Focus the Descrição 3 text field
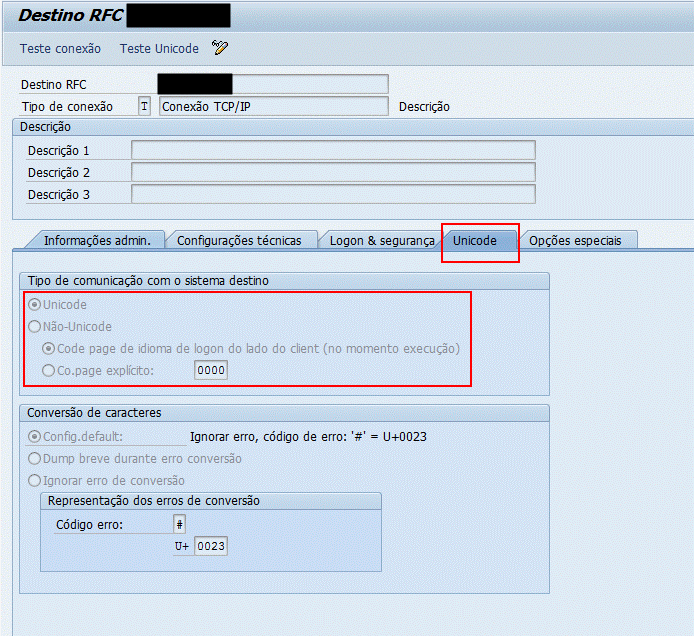 point(333,194)
